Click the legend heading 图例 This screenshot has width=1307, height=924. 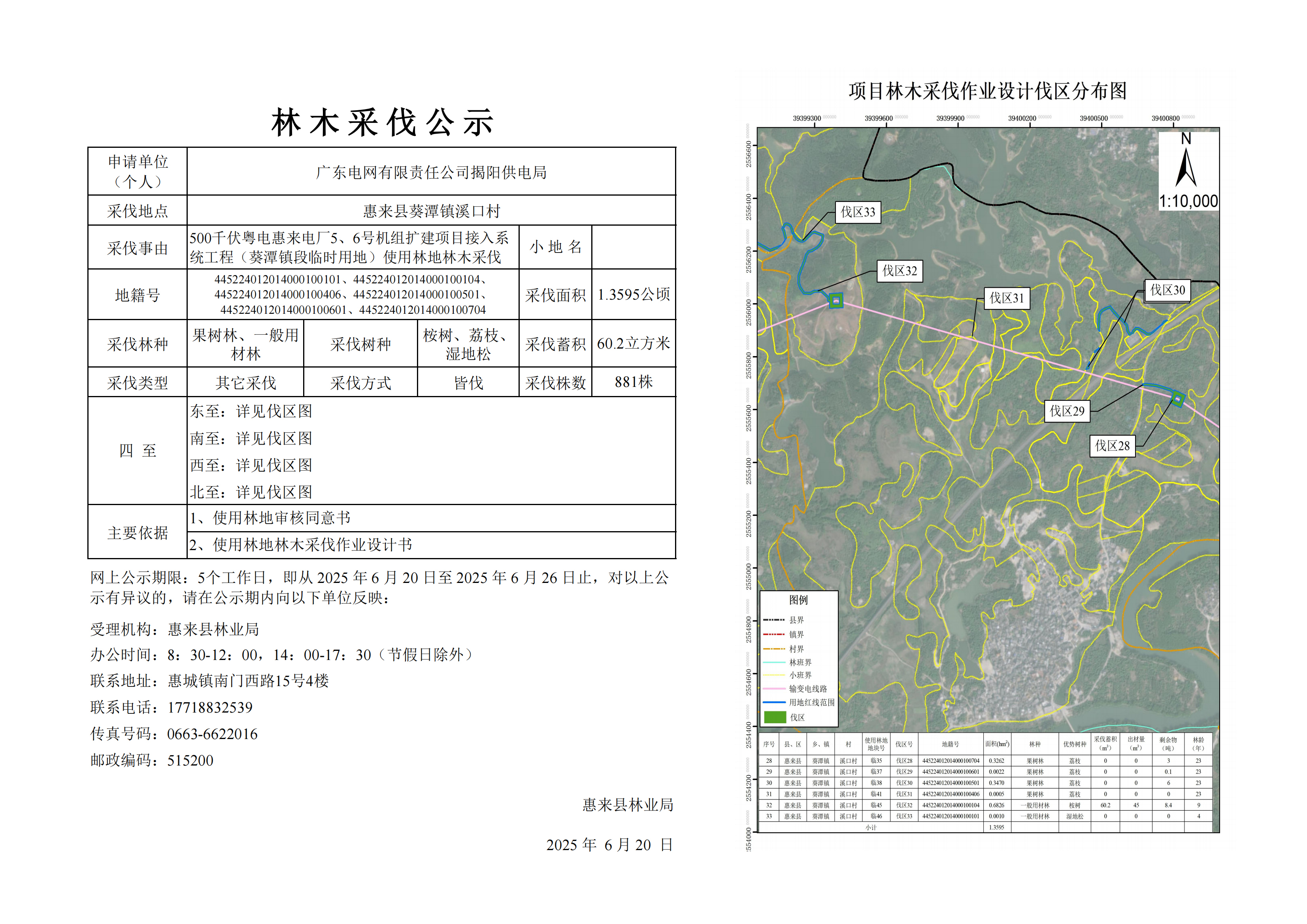(x=798, y=600)
